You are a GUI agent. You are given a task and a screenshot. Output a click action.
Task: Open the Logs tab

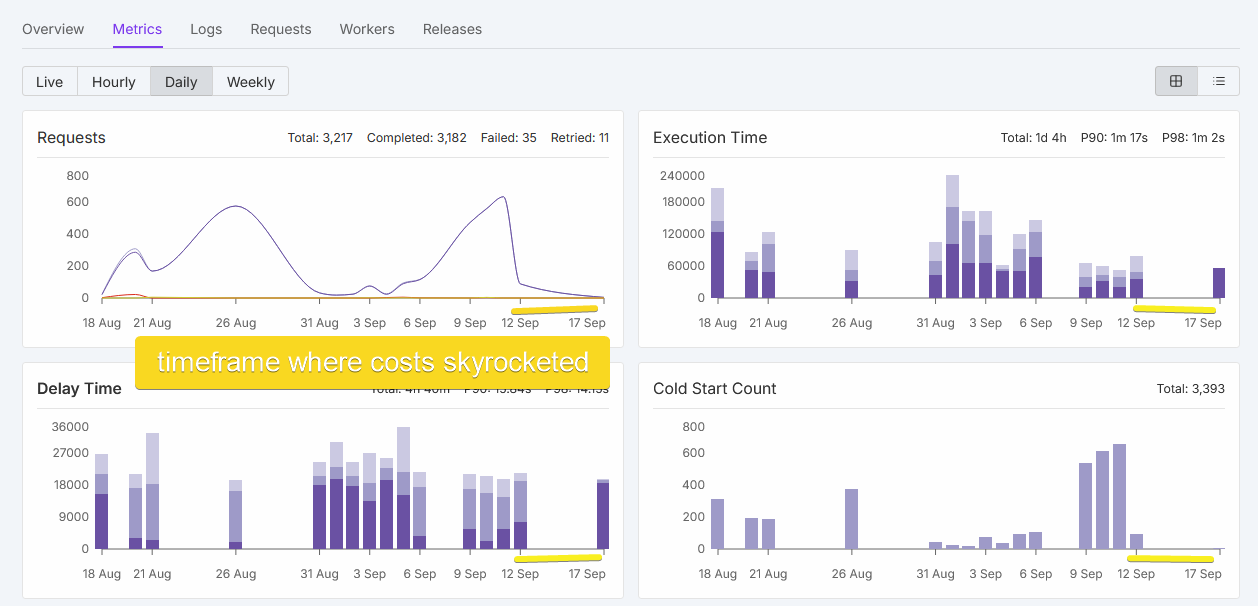(206, 29)
